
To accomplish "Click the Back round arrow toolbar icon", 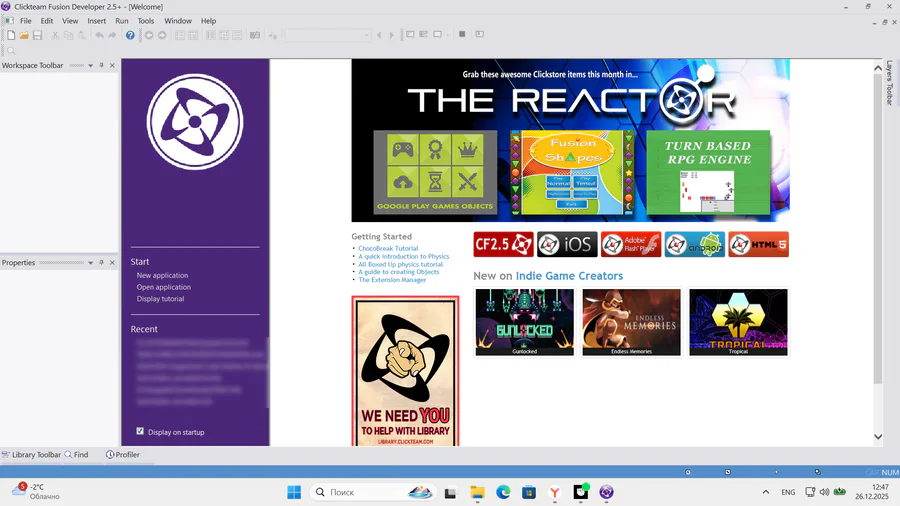I will pyautogui.click(x=149, y=36).
